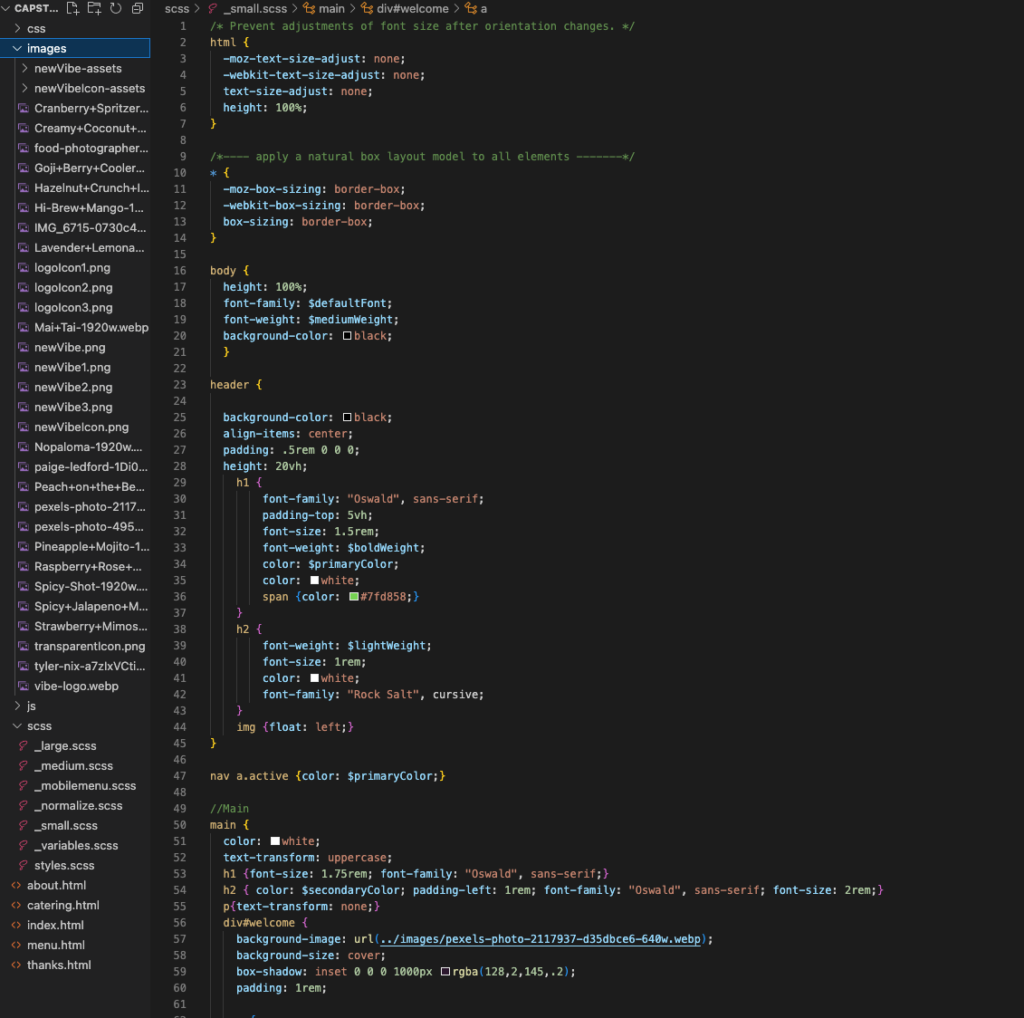Click the Sass icon beside _variables.scss
This screenshot has height=1018, width=1024.
click(x=23, y=846)
